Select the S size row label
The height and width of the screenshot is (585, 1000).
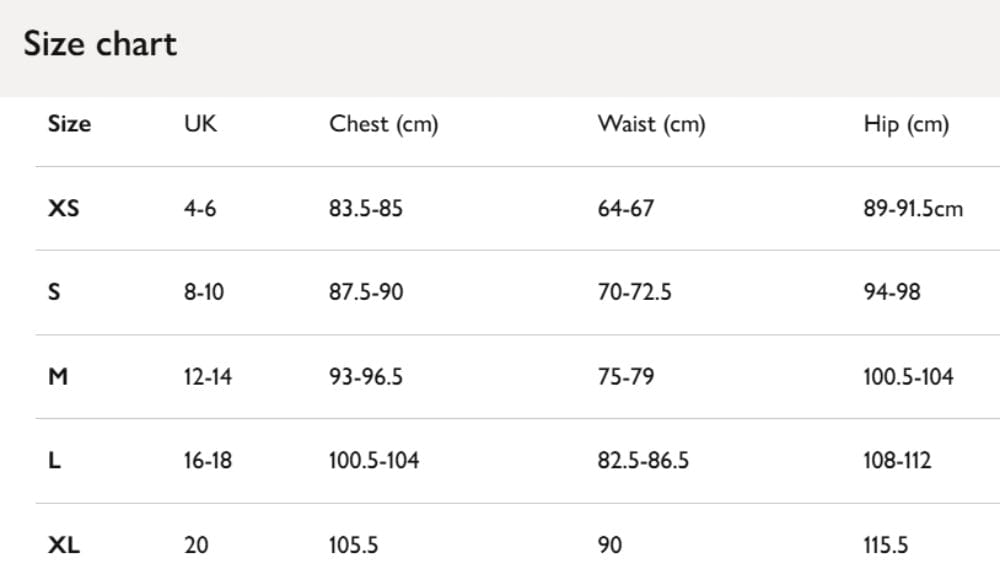[54, 292]
